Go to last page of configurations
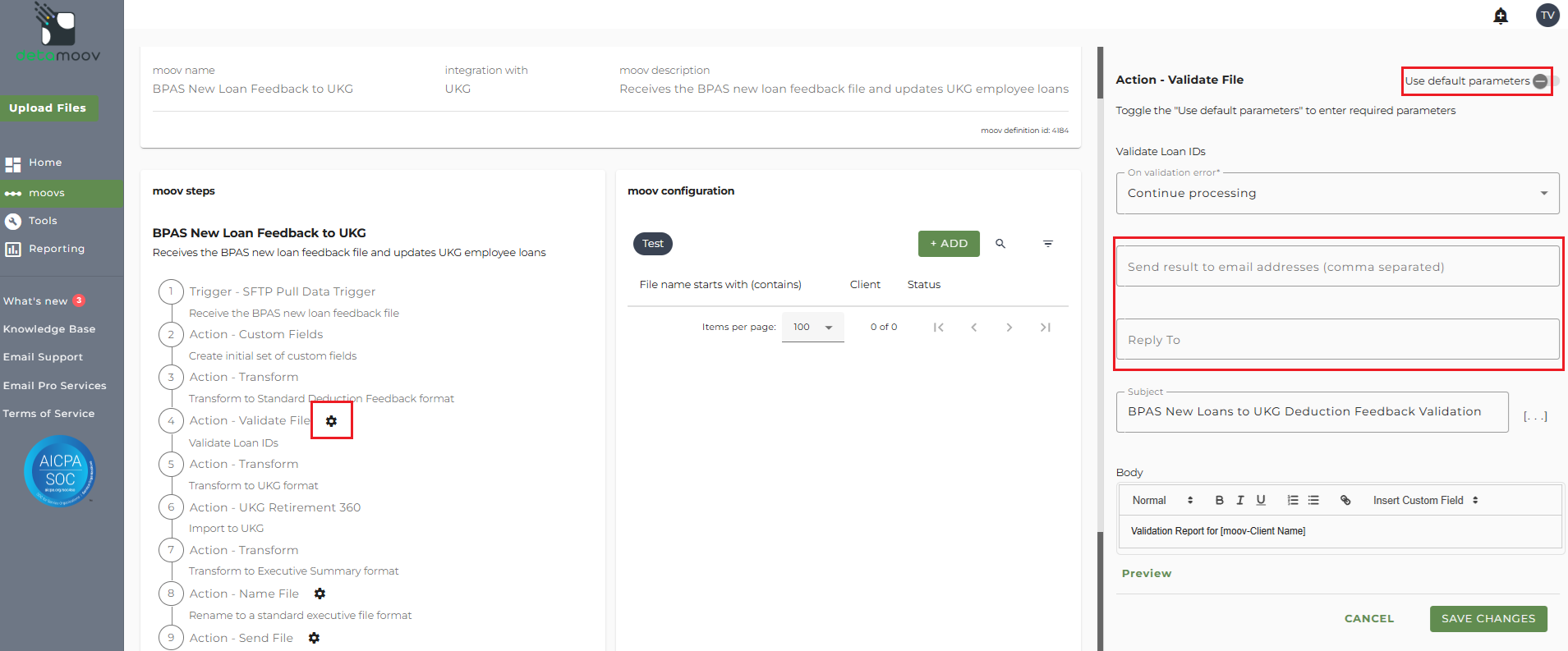Screen dimensions: 1568x651 pyautogui.click(x=1046, y=328)
